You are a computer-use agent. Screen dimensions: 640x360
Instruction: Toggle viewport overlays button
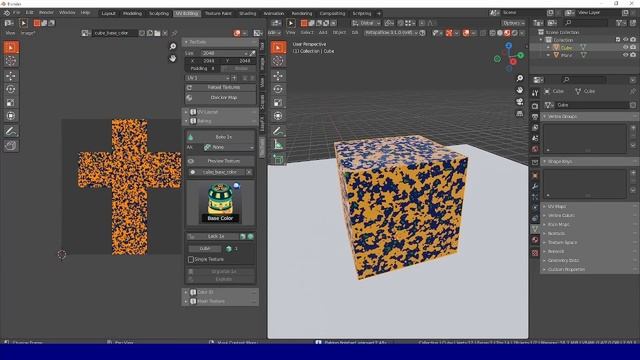point(466,33)
